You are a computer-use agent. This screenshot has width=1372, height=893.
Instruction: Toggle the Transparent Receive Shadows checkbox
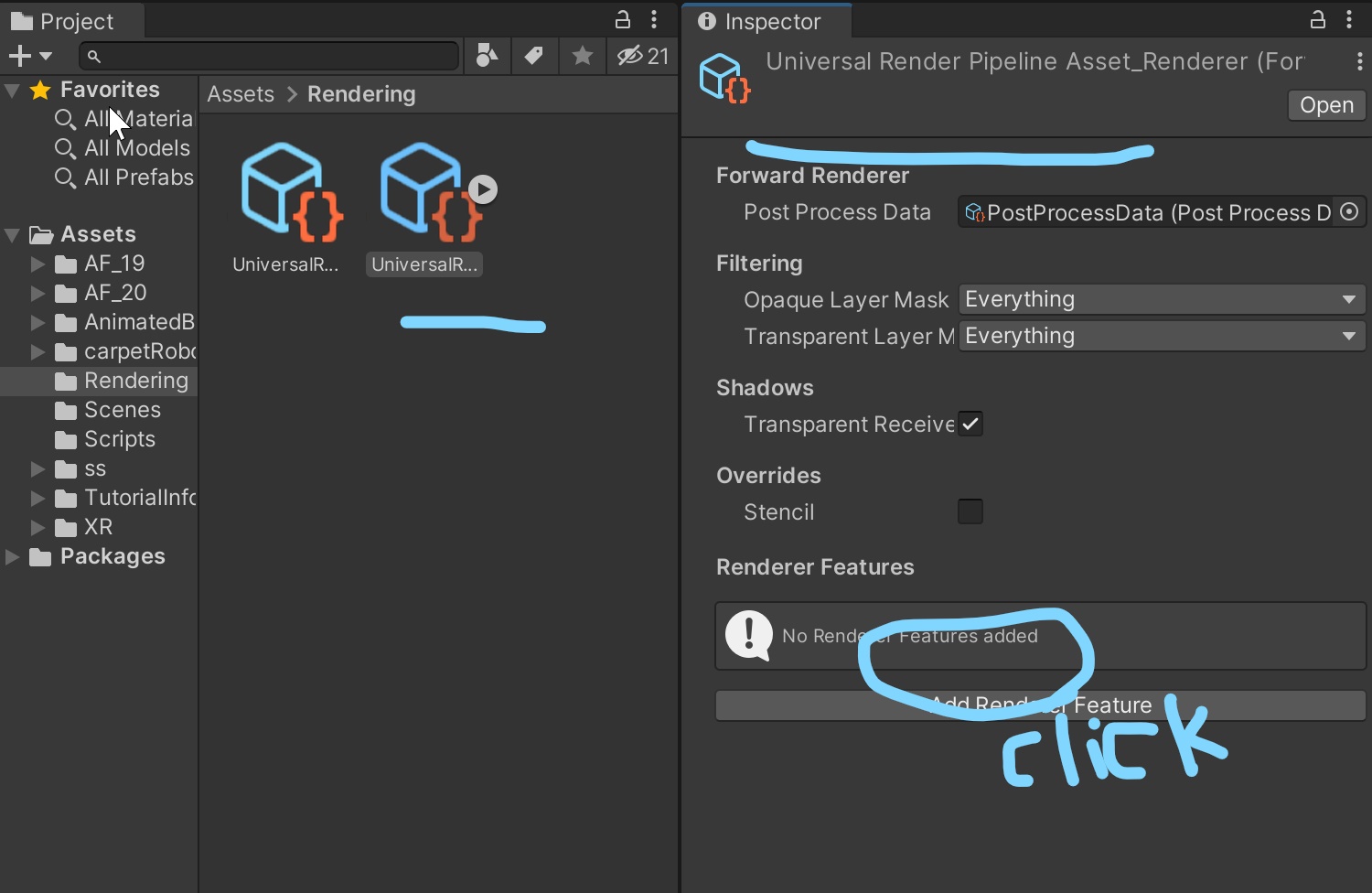(970, 425)
